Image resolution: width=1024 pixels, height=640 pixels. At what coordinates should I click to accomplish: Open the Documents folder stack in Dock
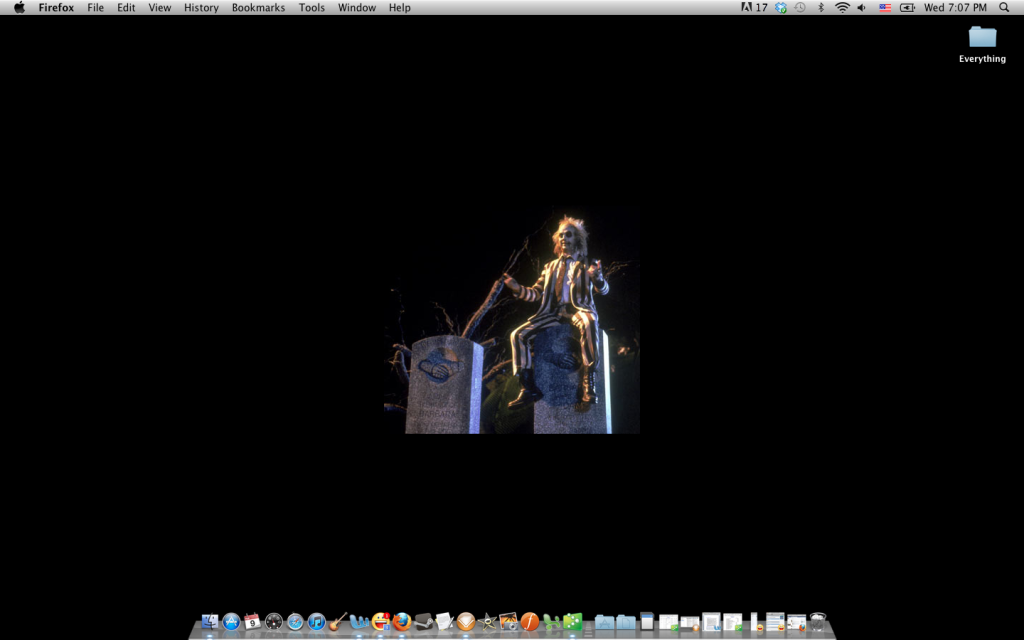click(626, 622)
